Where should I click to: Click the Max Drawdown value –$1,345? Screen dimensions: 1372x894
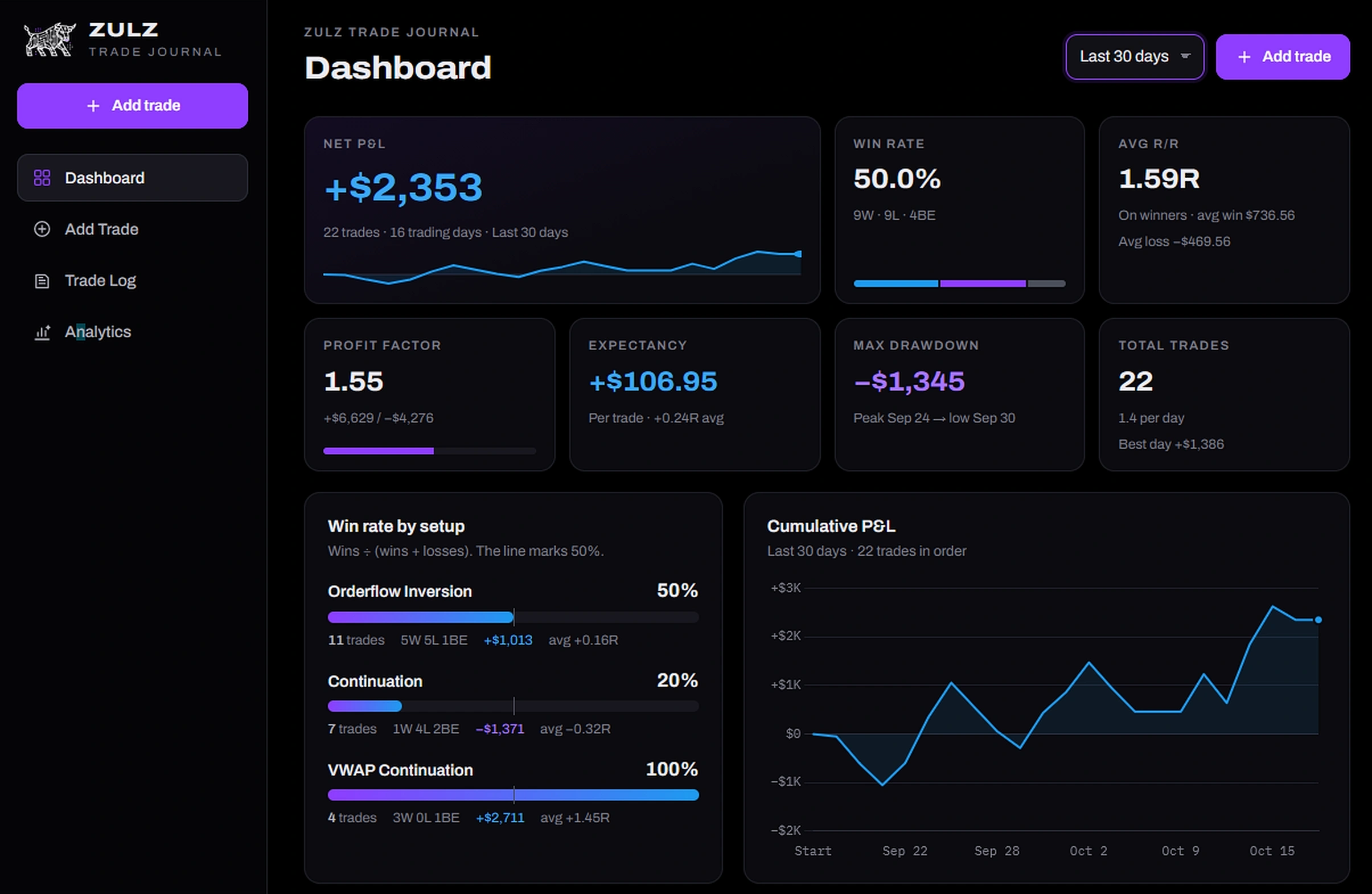tap(909, 382)
